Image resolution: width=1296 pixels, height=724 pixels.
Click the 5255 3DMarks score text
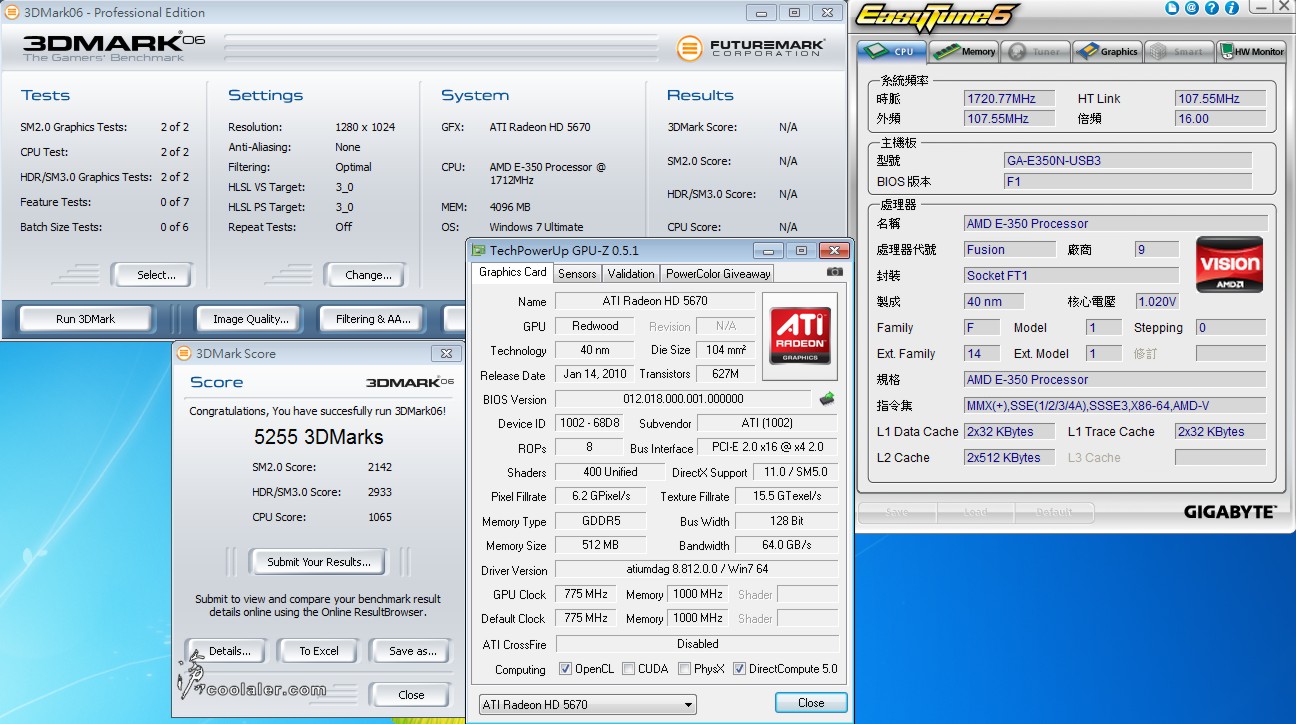tap(319, 437)
